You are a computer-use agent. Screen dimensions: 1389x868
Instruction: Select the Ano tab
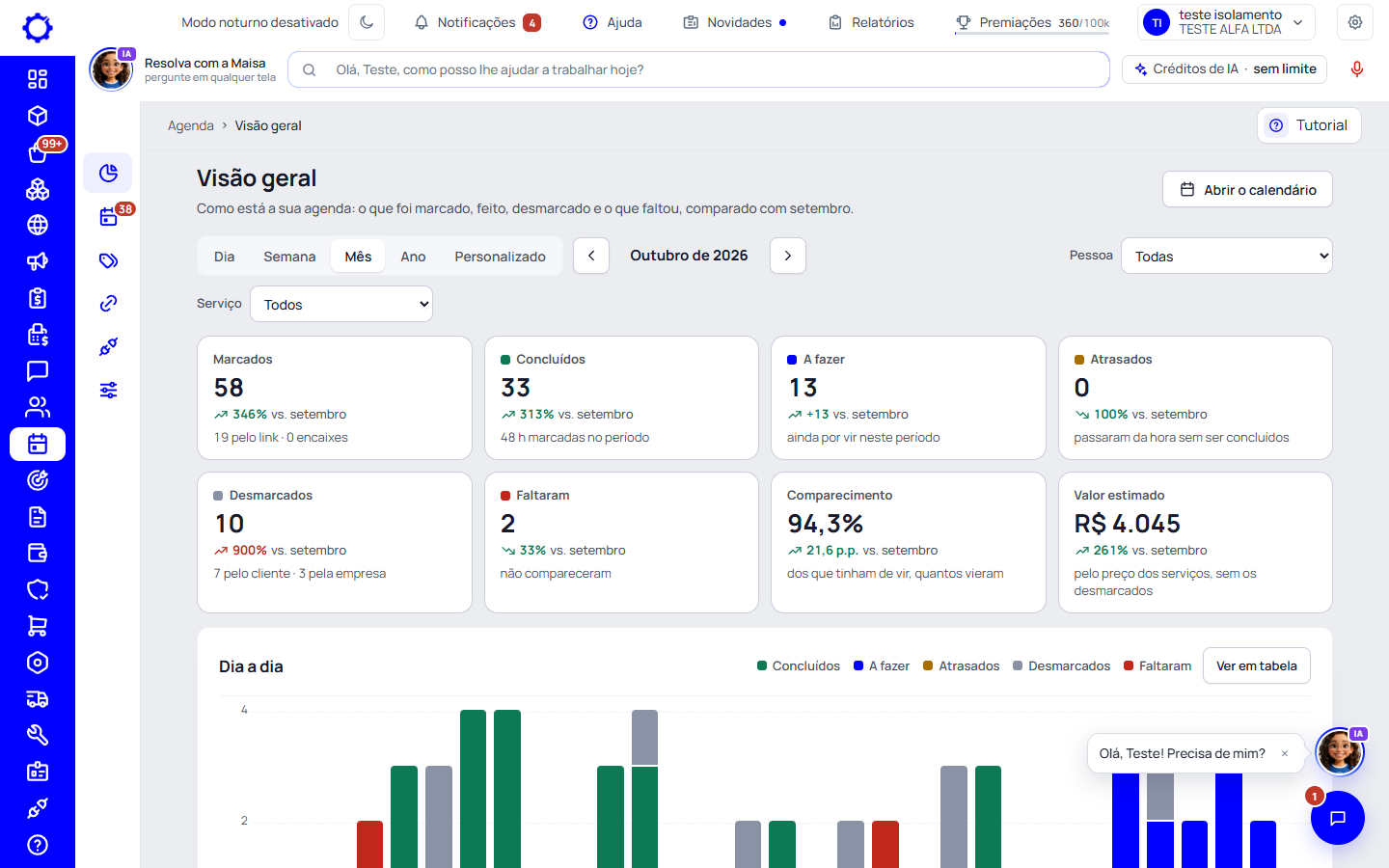tap(413, 257)
